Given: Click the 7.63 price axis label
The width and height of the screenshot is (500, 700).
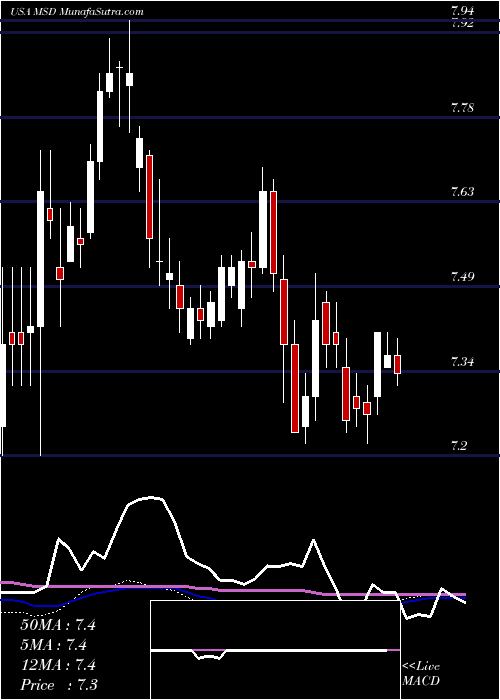Looking at the screenshot, I should [462, 192].
